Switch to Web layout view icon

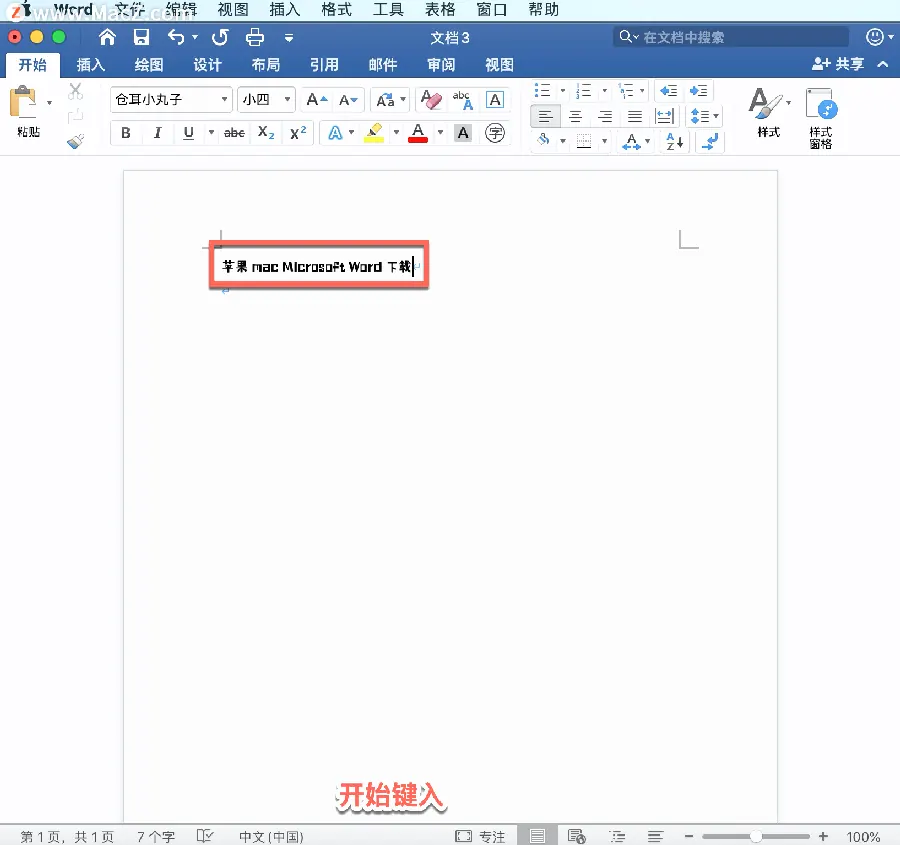tap(576, 836)
